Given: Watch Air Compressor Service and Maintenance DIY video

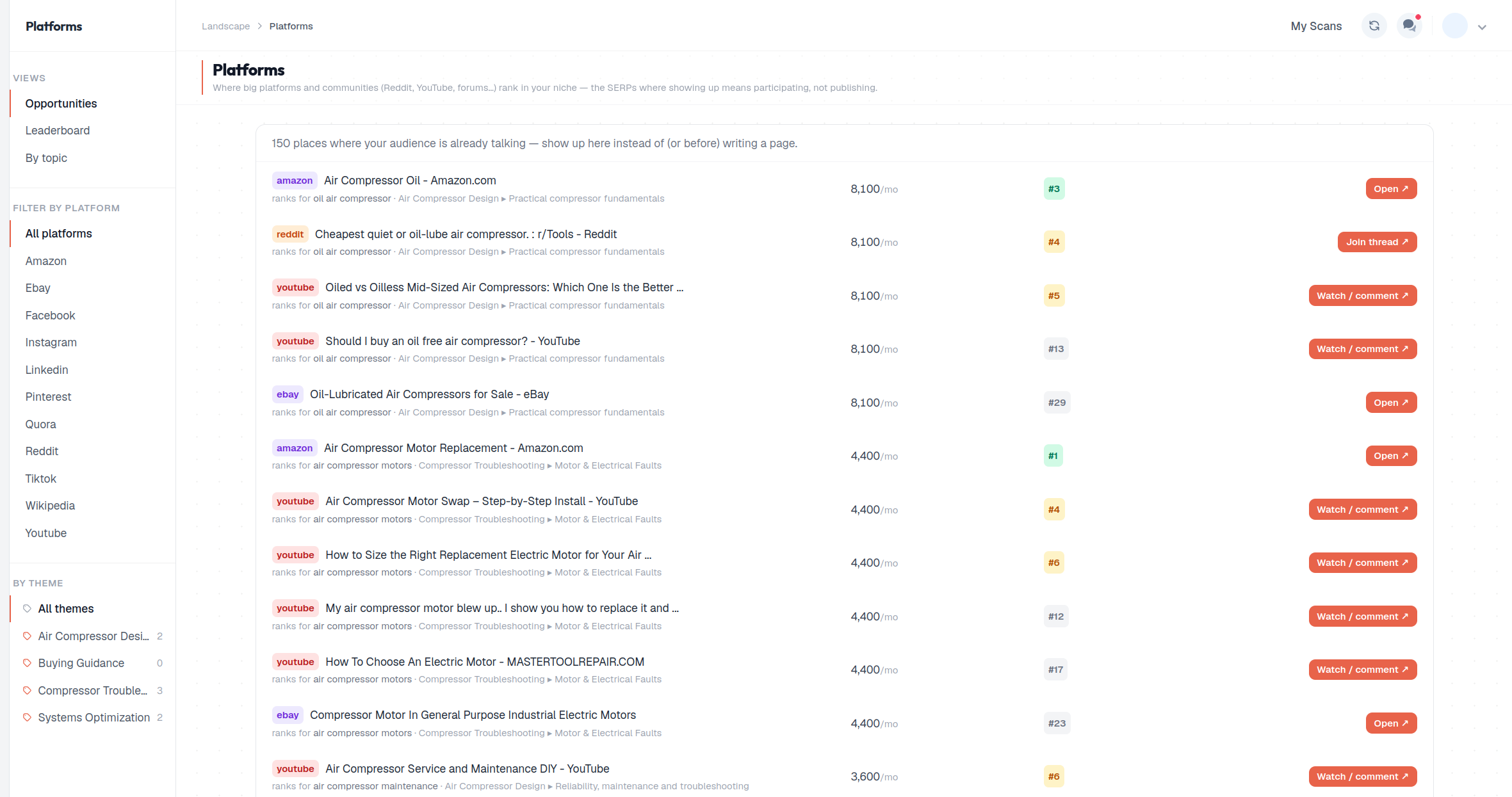Looking at the screenshot, I should [1362, 777].
